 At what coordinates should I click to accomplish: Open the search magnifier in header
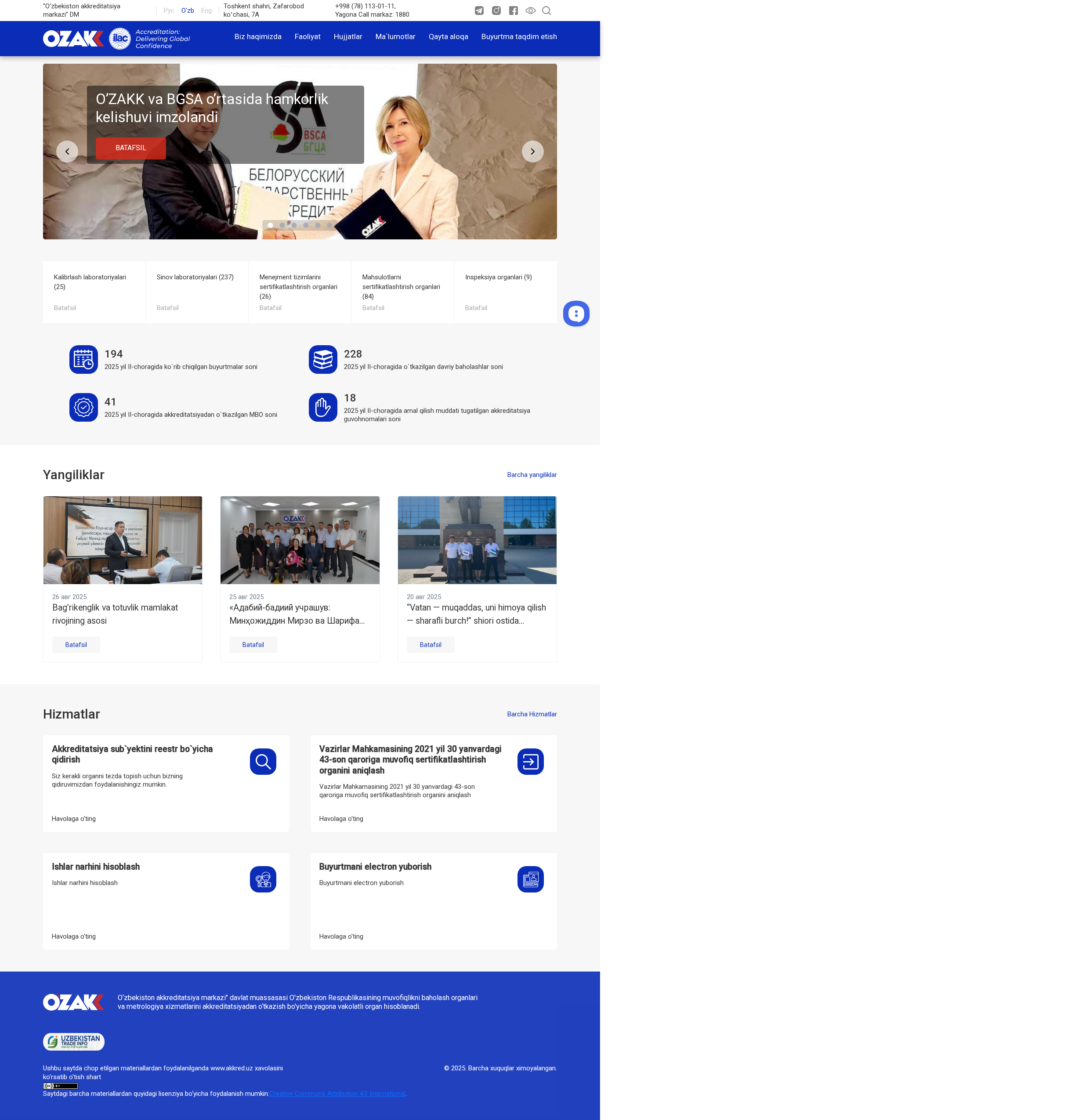click(546, 11)
